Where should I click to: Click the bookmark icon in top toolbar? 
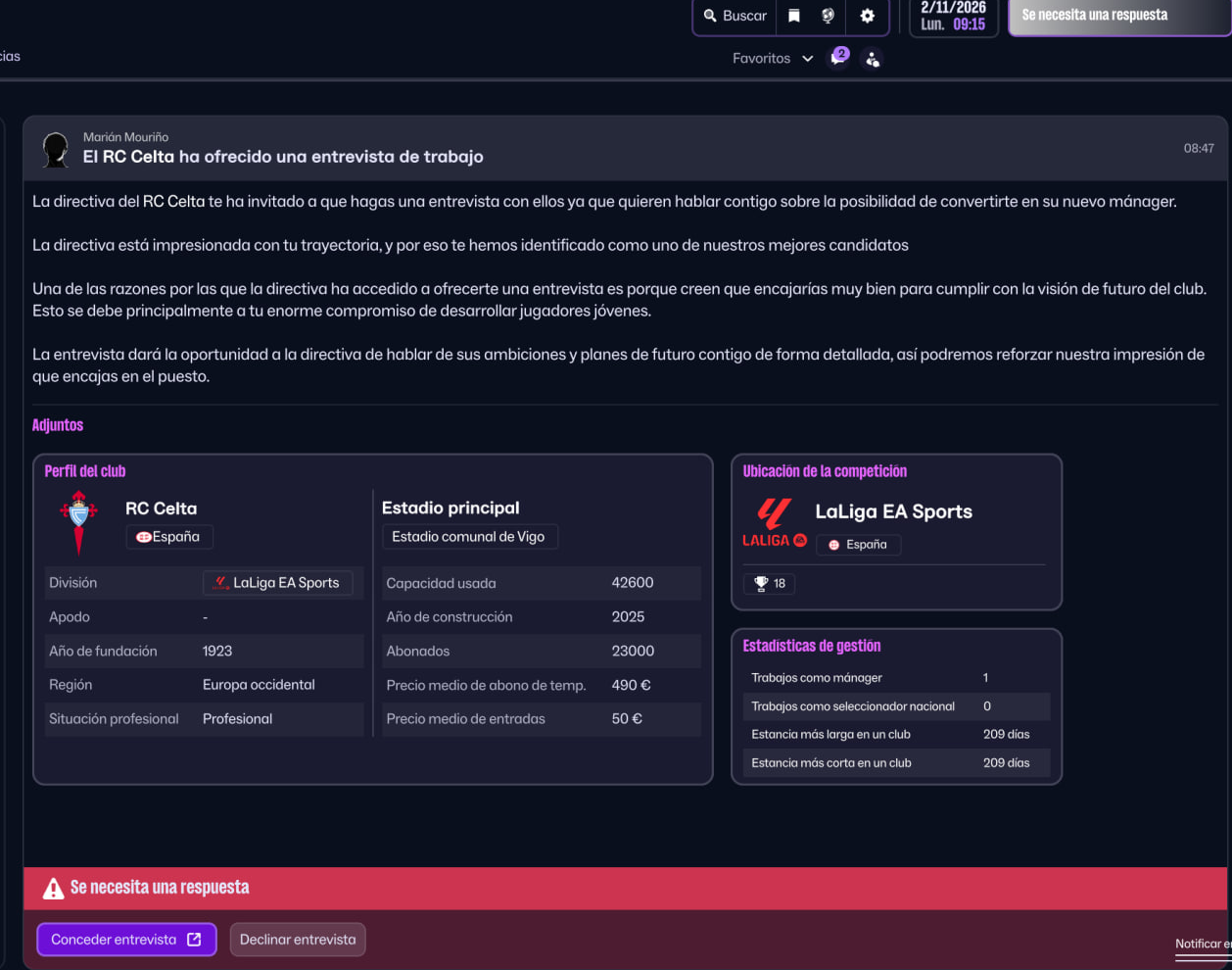[794, 16]
